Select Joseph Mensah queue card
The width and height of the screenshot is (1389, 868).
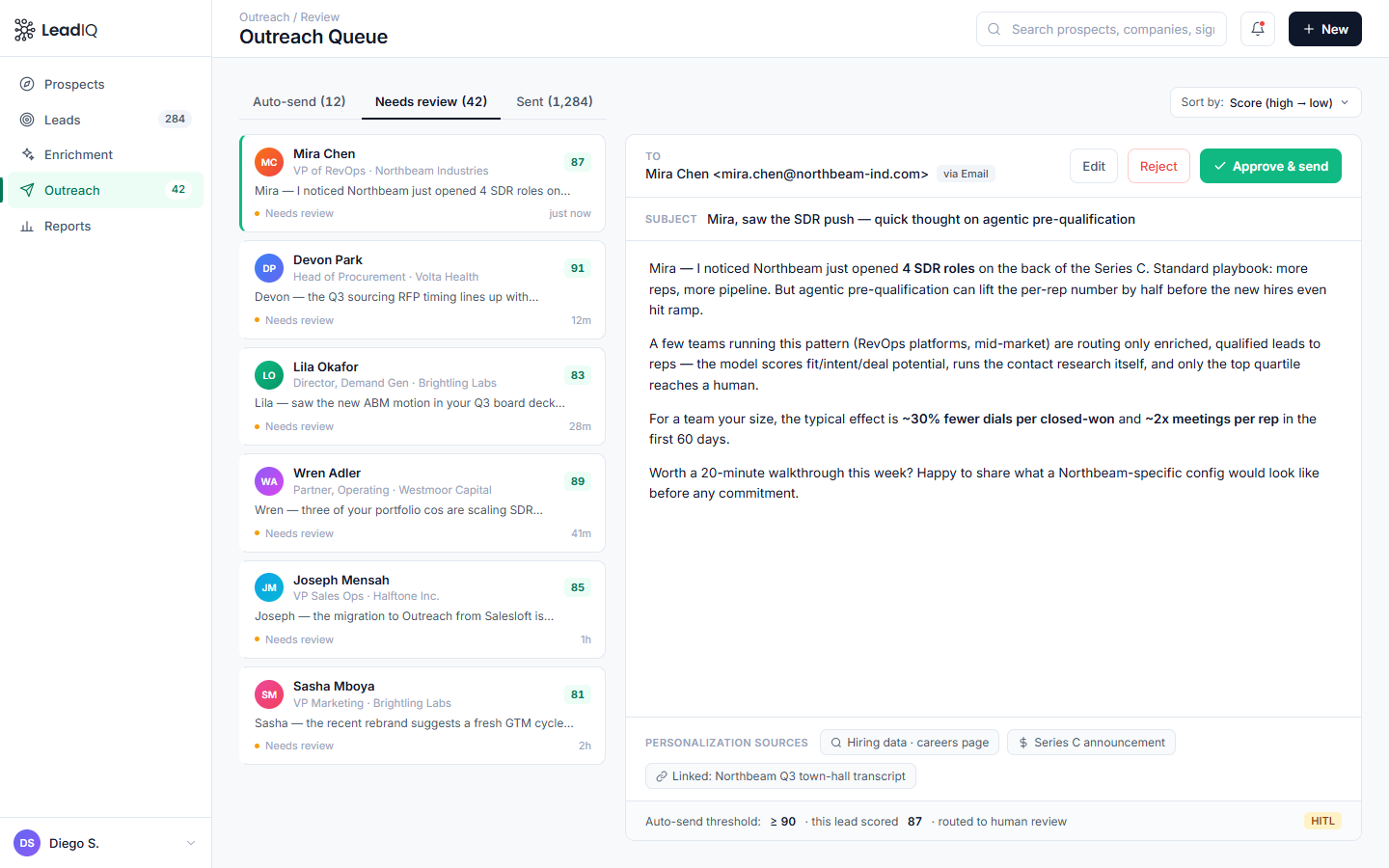422,610
